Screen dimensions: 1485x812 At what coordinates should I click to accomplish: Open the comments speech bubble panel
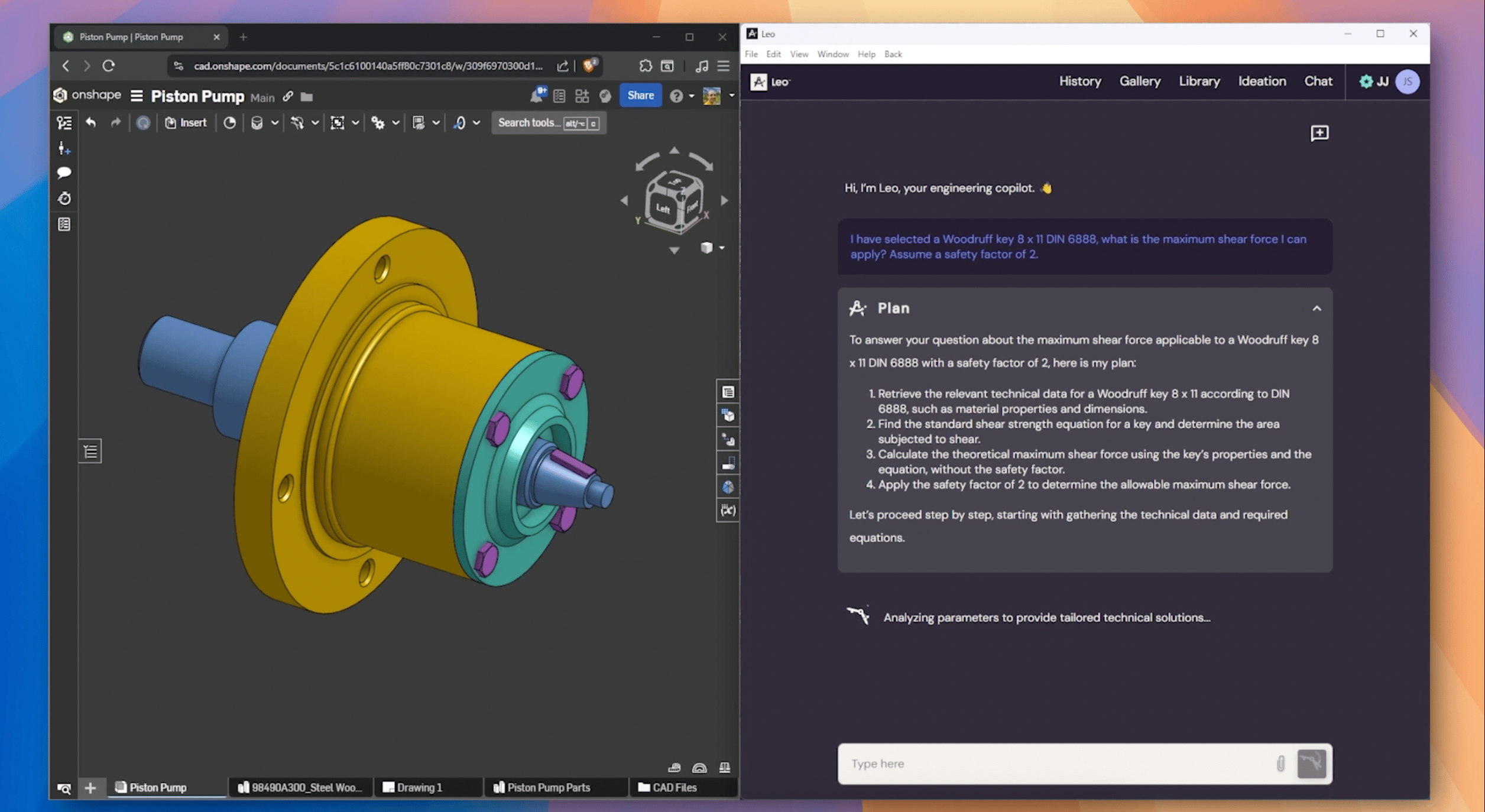pos(64,173)
